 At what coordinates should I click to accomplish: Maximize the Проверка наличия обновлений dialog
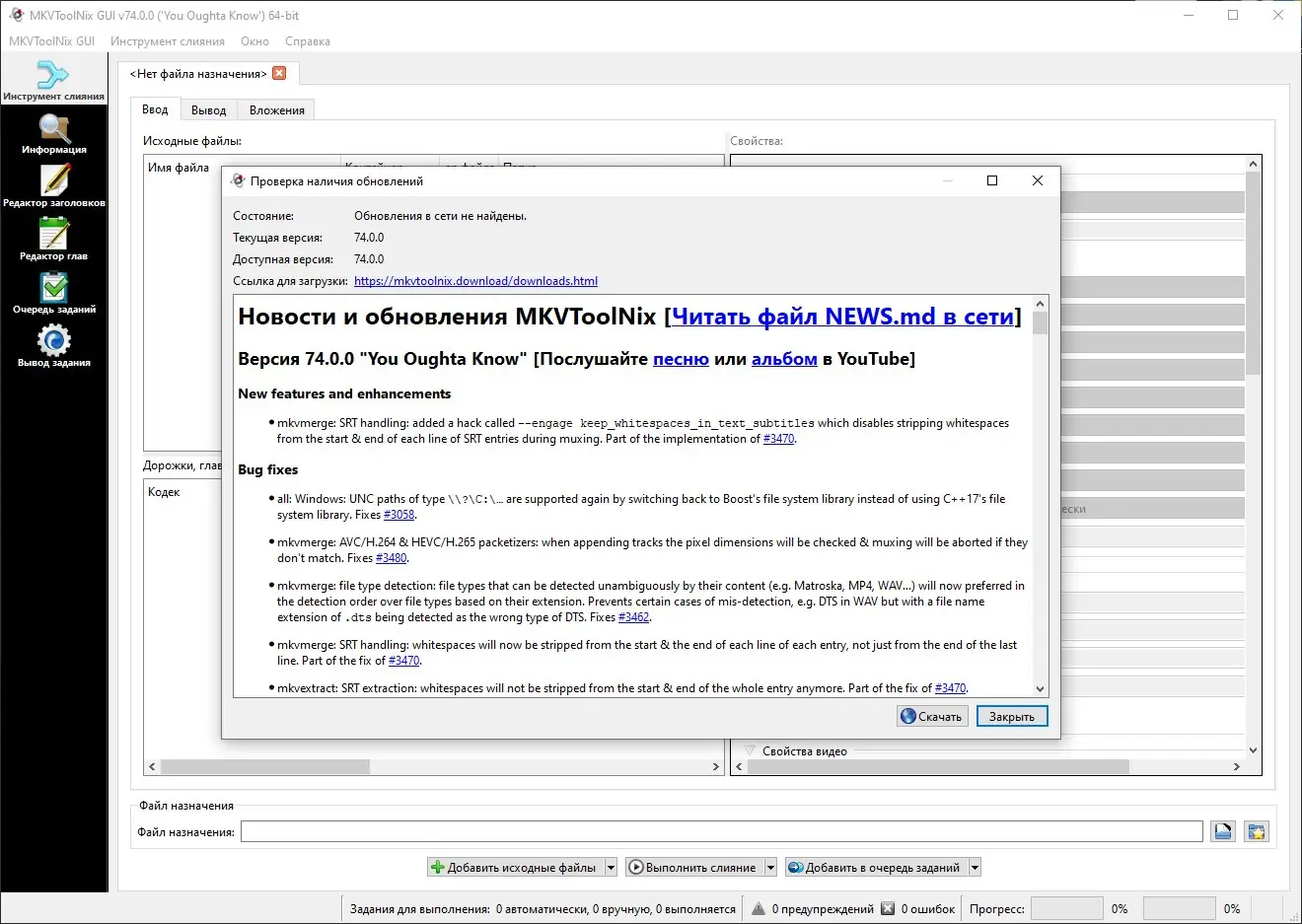[x=992, y=180]
